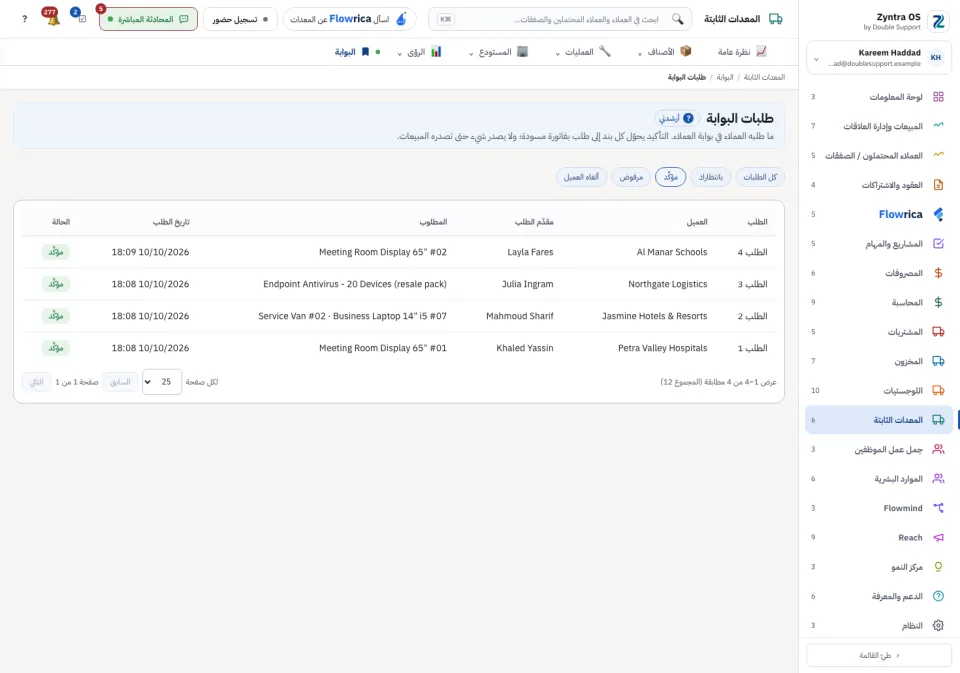
Task: Click the العملاء المحتملون / الصفقات icon
Action: tap(938, 156)
